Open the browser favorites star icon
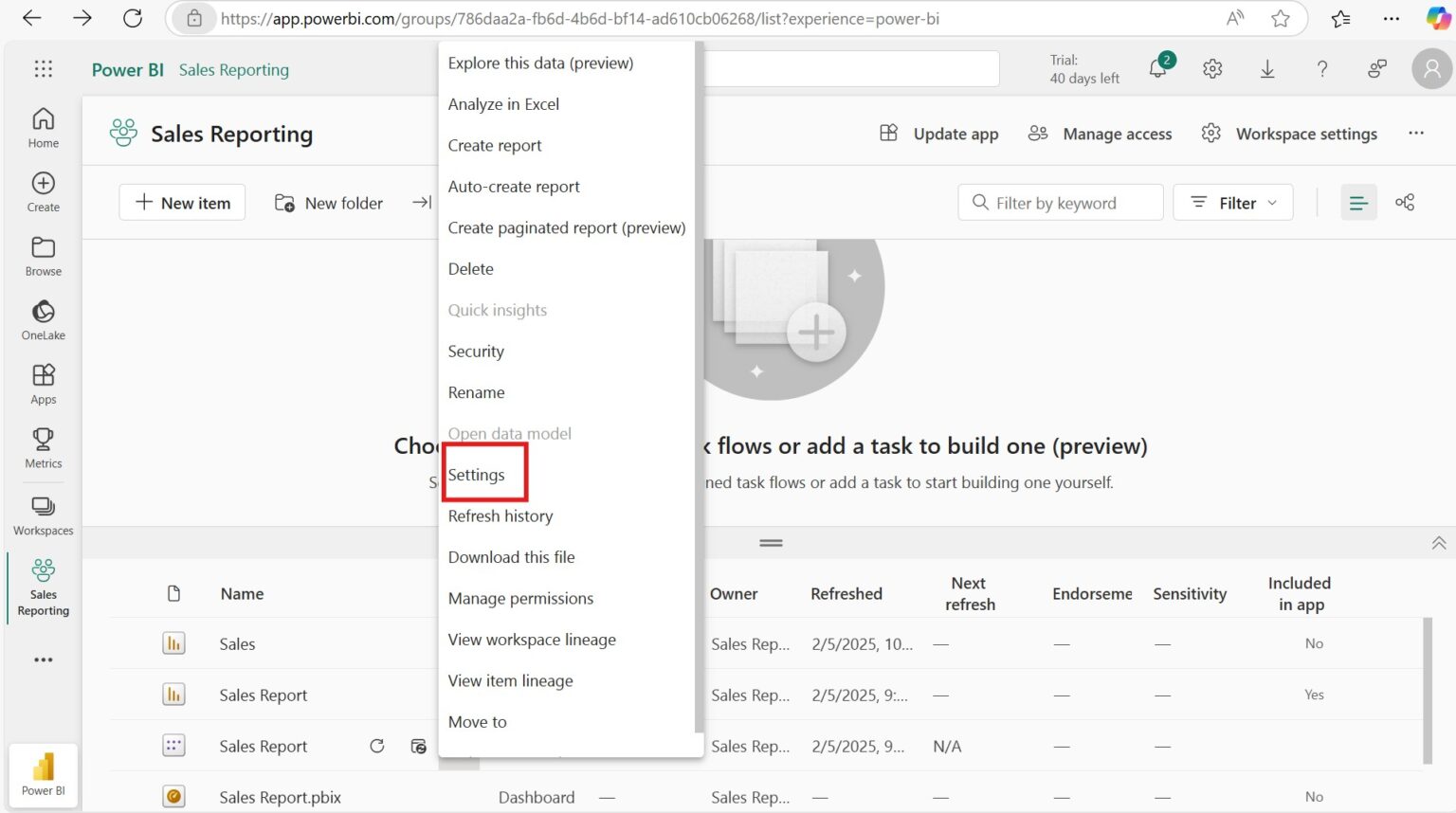This screenshot has width=1456, height=813. pyautogui.click(x=1281, y=18)
